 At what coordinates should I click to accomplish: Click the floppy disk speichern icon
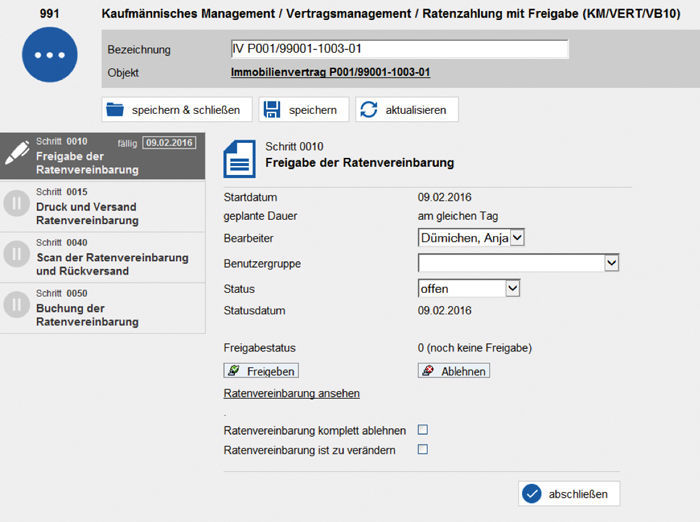click(x=271, y=109)
